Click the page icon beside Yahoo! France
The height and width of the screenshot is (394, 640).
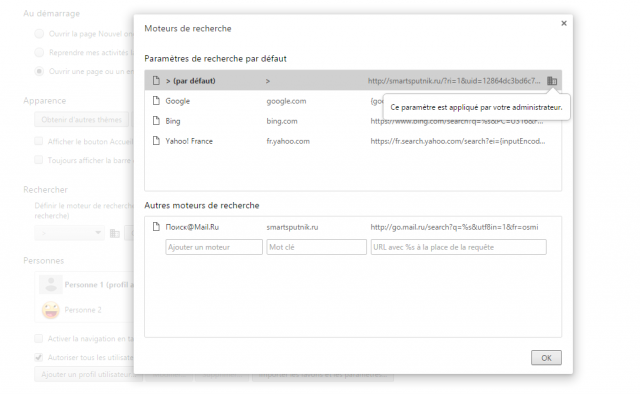click(x=156, y=140)
